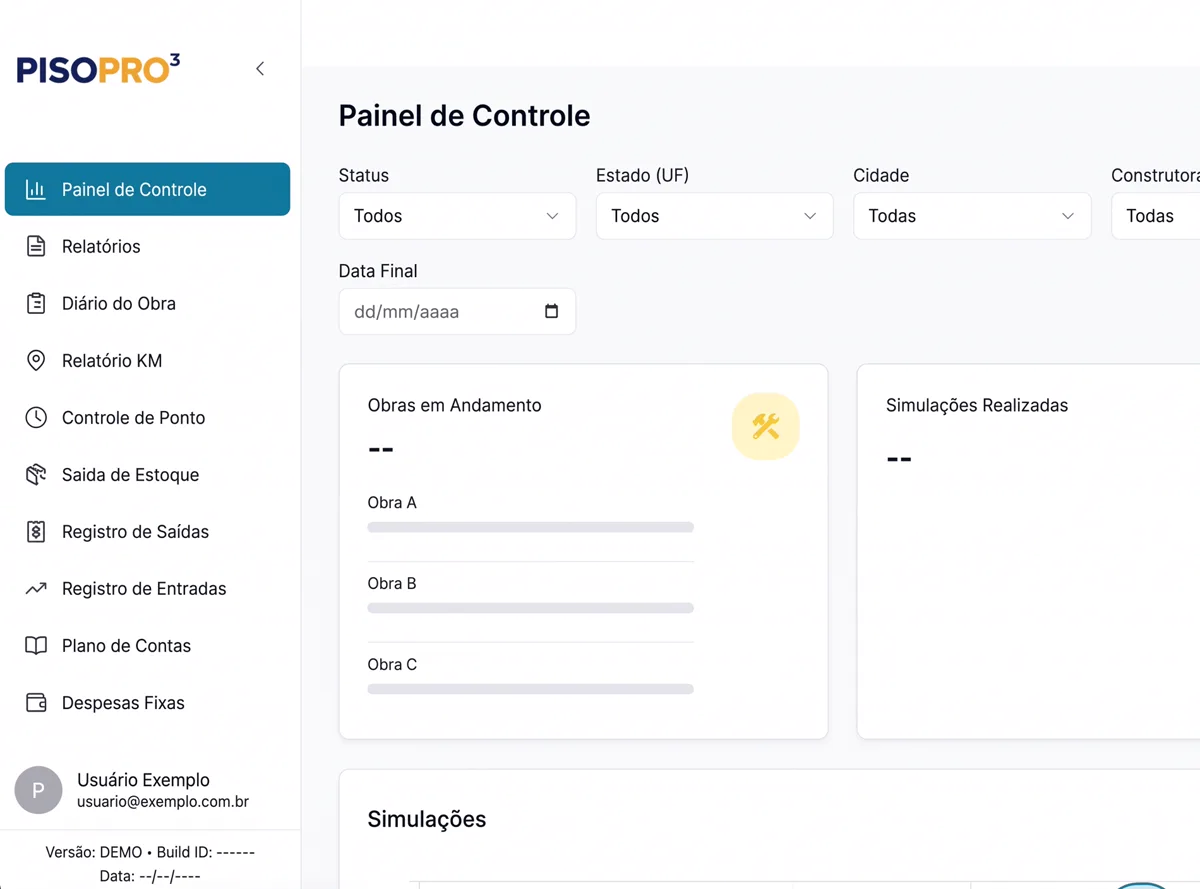Viewport: 1200px width, 889px height.
Task: Click the Obra C progress bar
Action: 530,689
